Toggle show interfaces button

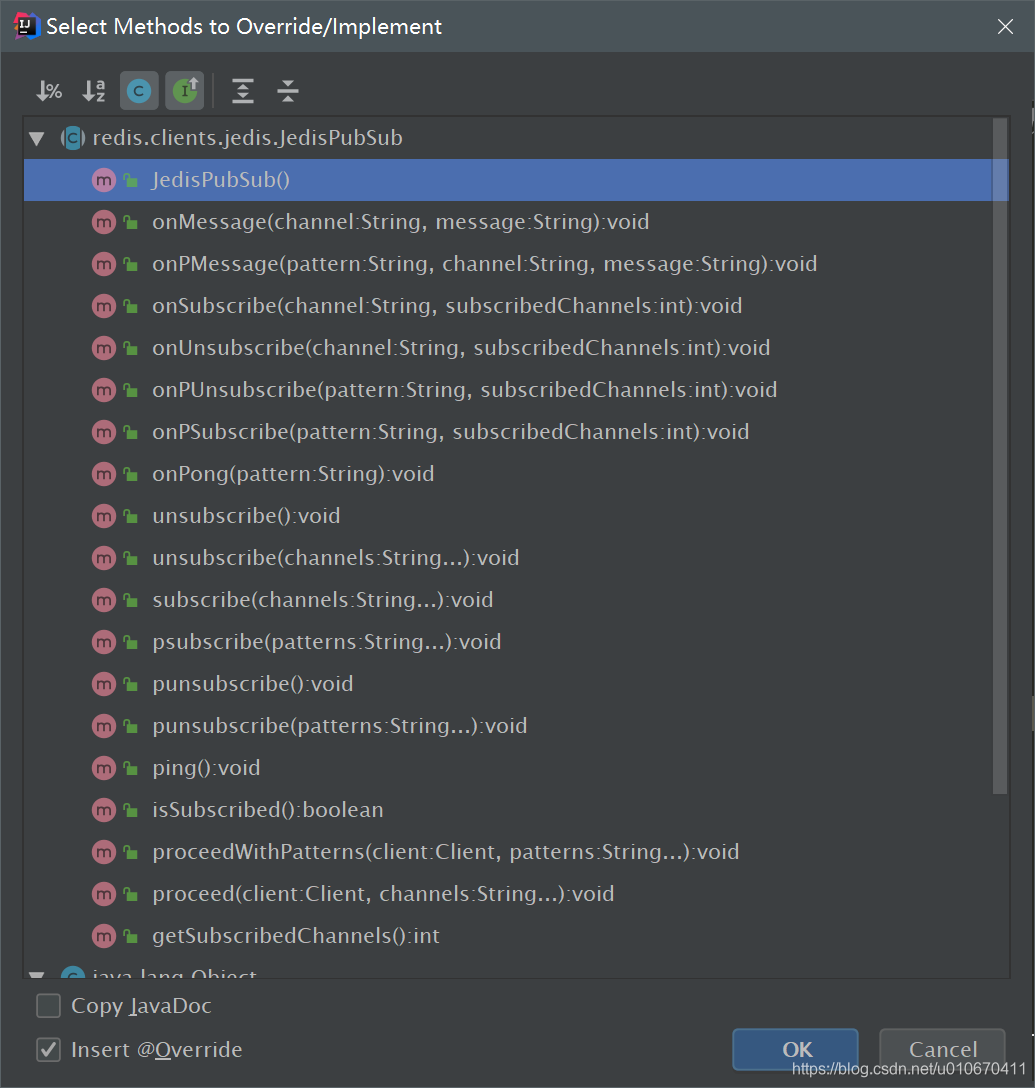[185, 91]
